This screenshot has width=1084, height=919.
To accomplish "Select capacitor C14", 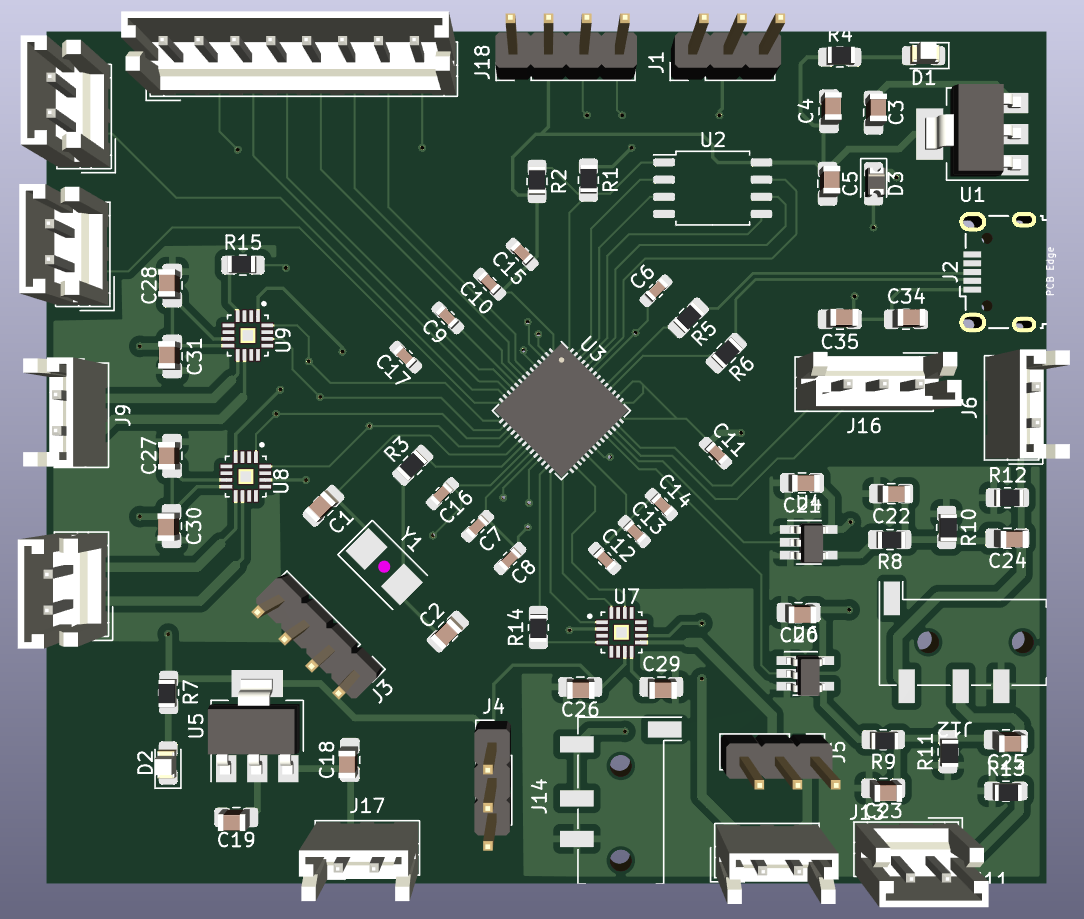I will click(661, 505).
